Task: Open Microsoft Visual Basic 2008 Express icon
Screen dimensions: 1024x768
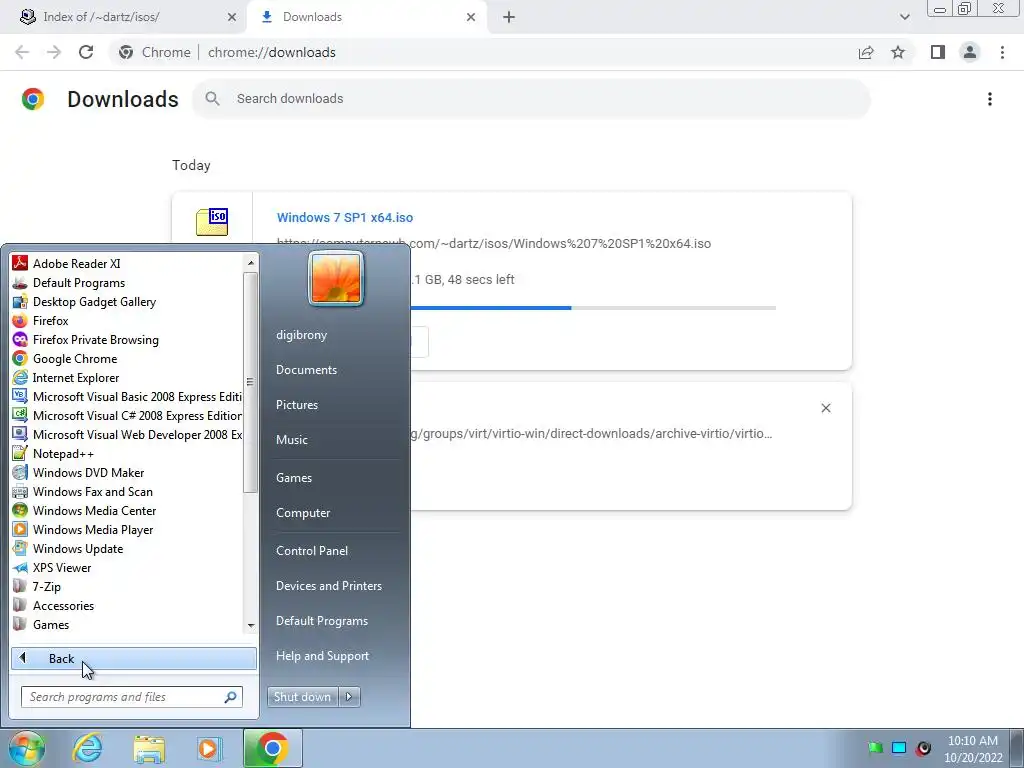Action: pyautogui.click(x=20, y=396)
